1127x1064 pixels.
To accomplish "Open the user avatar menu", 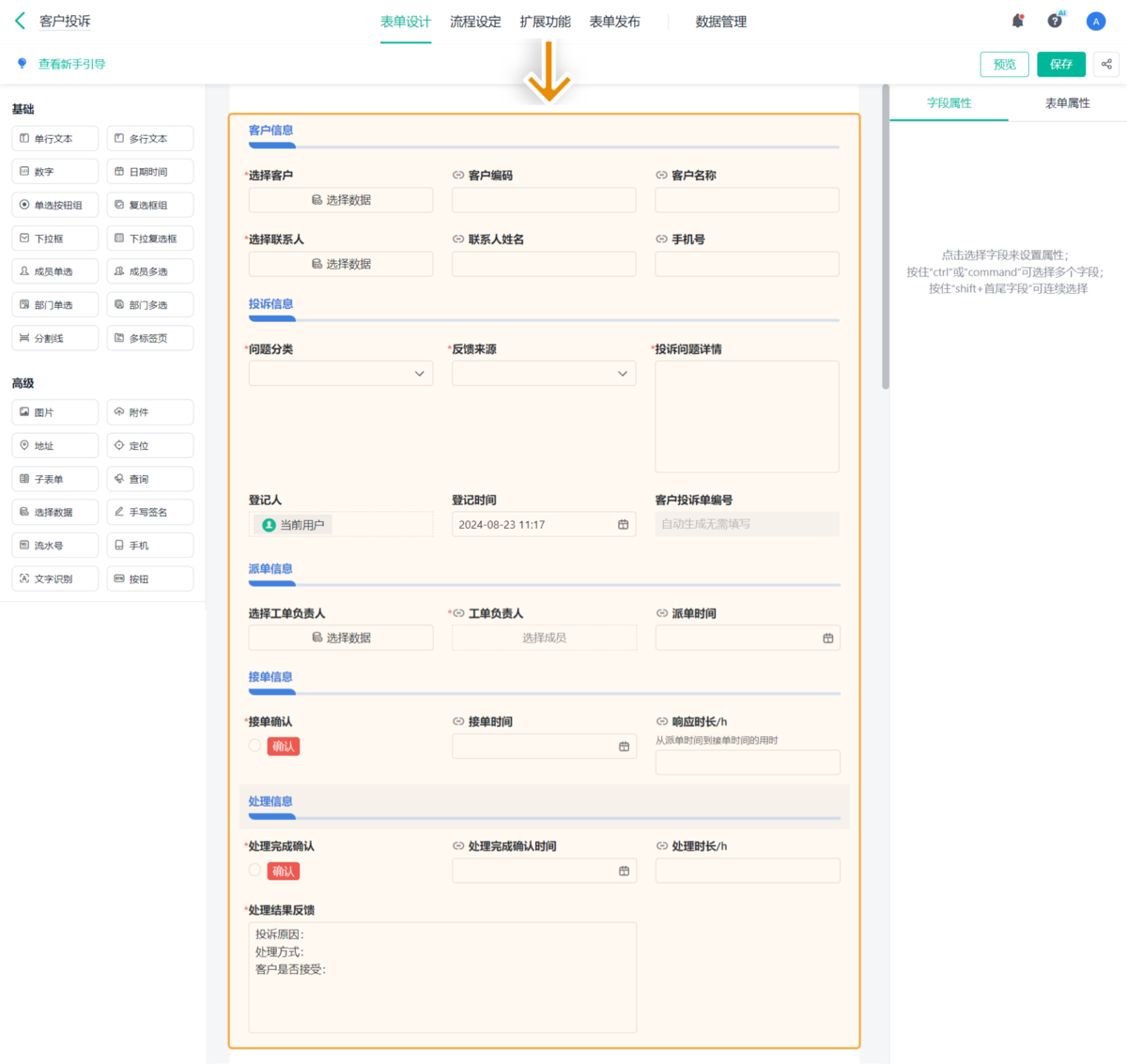I will [1095, 21].
